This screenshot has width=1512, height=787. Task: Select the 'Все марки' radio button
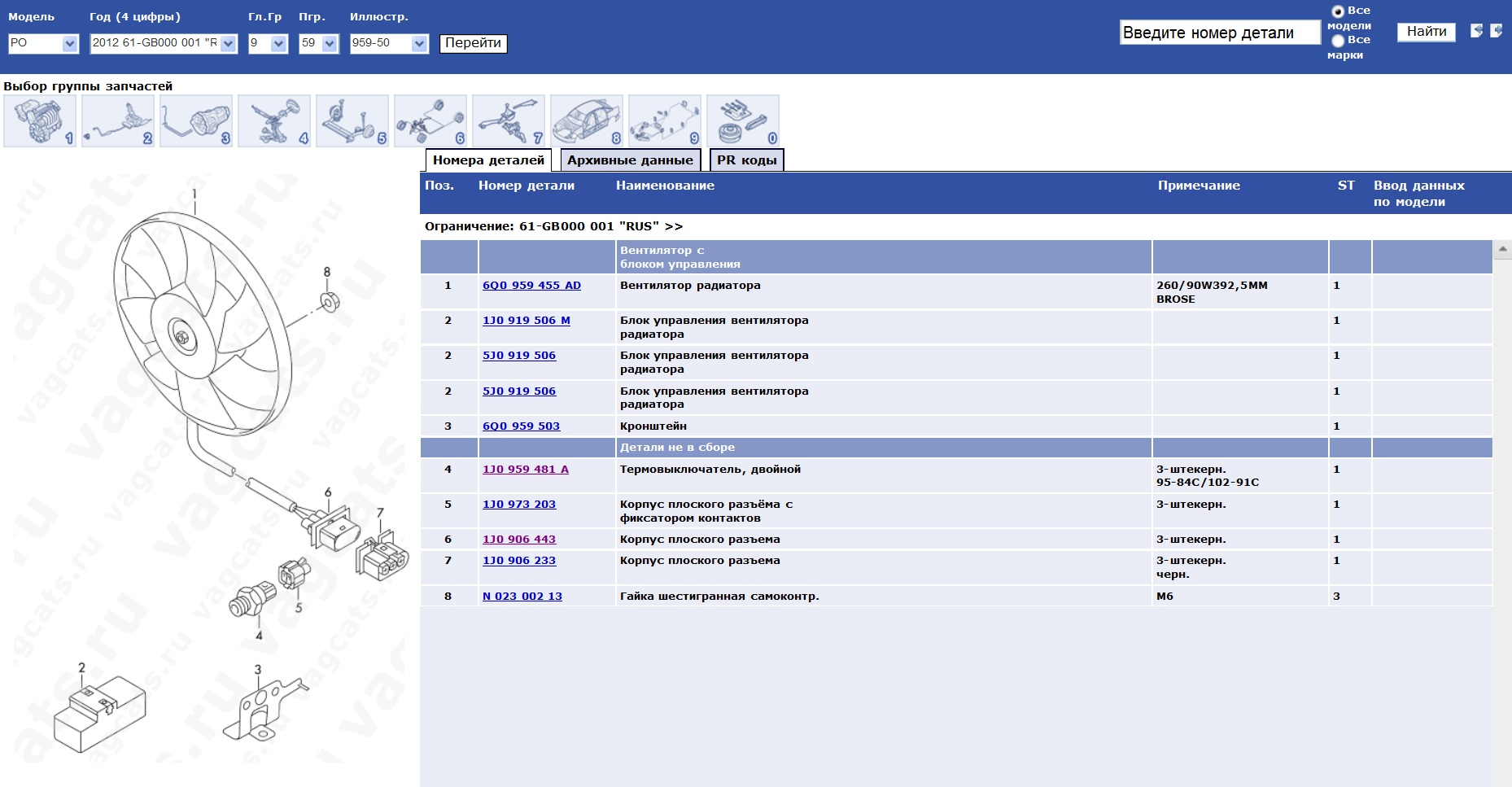(1337, 41)
